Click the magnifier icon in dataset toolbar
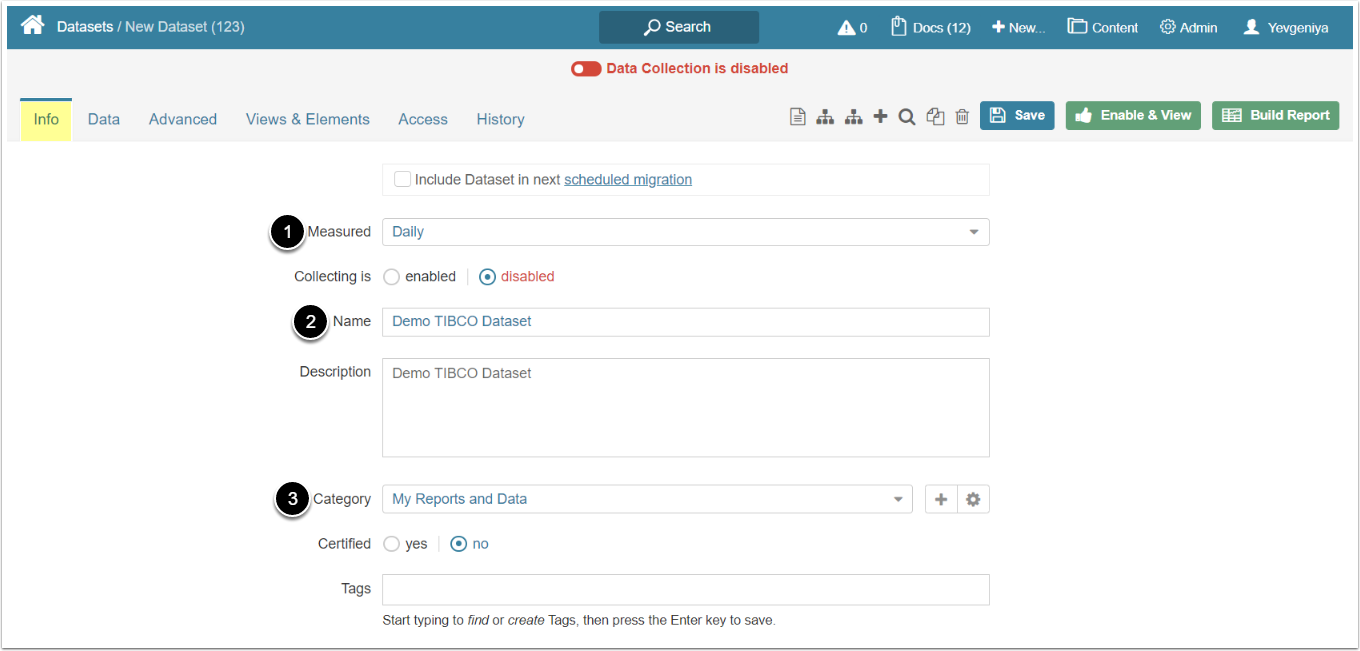Viewport: 1360px width, 651px height. (x=907, y=117)
